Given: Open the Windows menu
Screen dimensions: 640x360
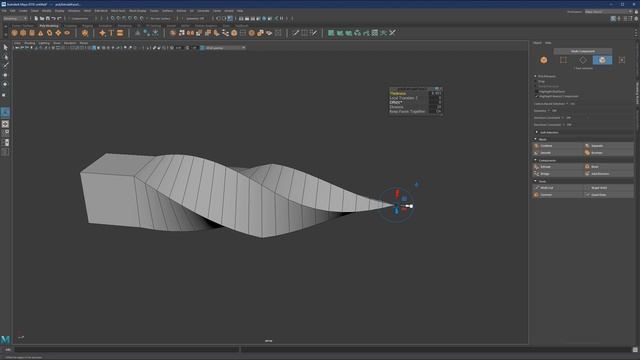Looking at the screenshot, I should 74,11.
